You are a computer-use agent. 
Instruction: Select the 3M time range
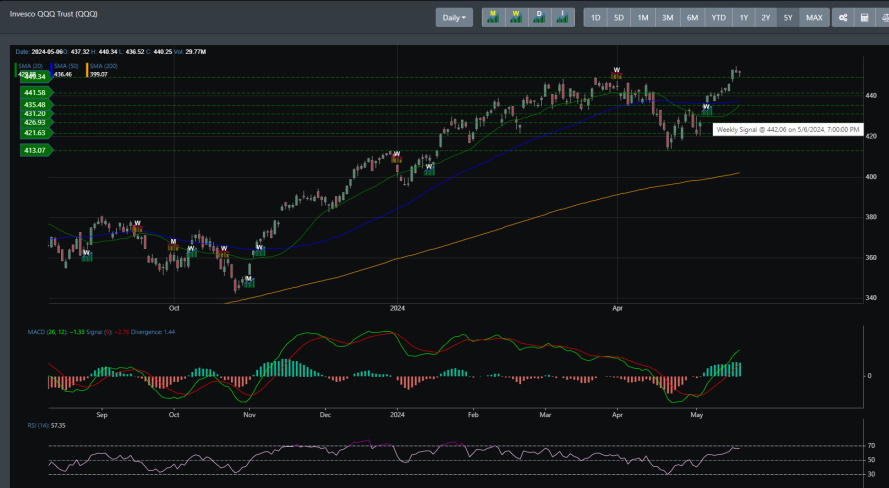pyautogui.click(x=668, y=18)
